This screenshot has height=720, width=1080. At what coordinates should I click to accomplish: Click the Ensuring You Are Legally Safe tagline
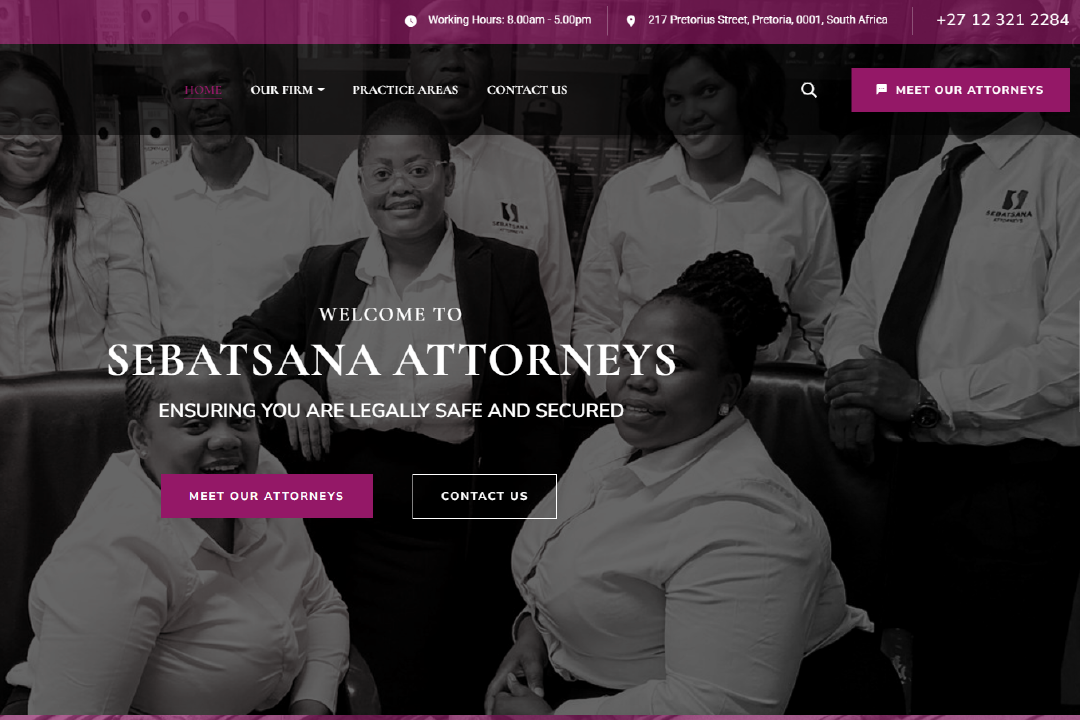[x=391, y=411]
